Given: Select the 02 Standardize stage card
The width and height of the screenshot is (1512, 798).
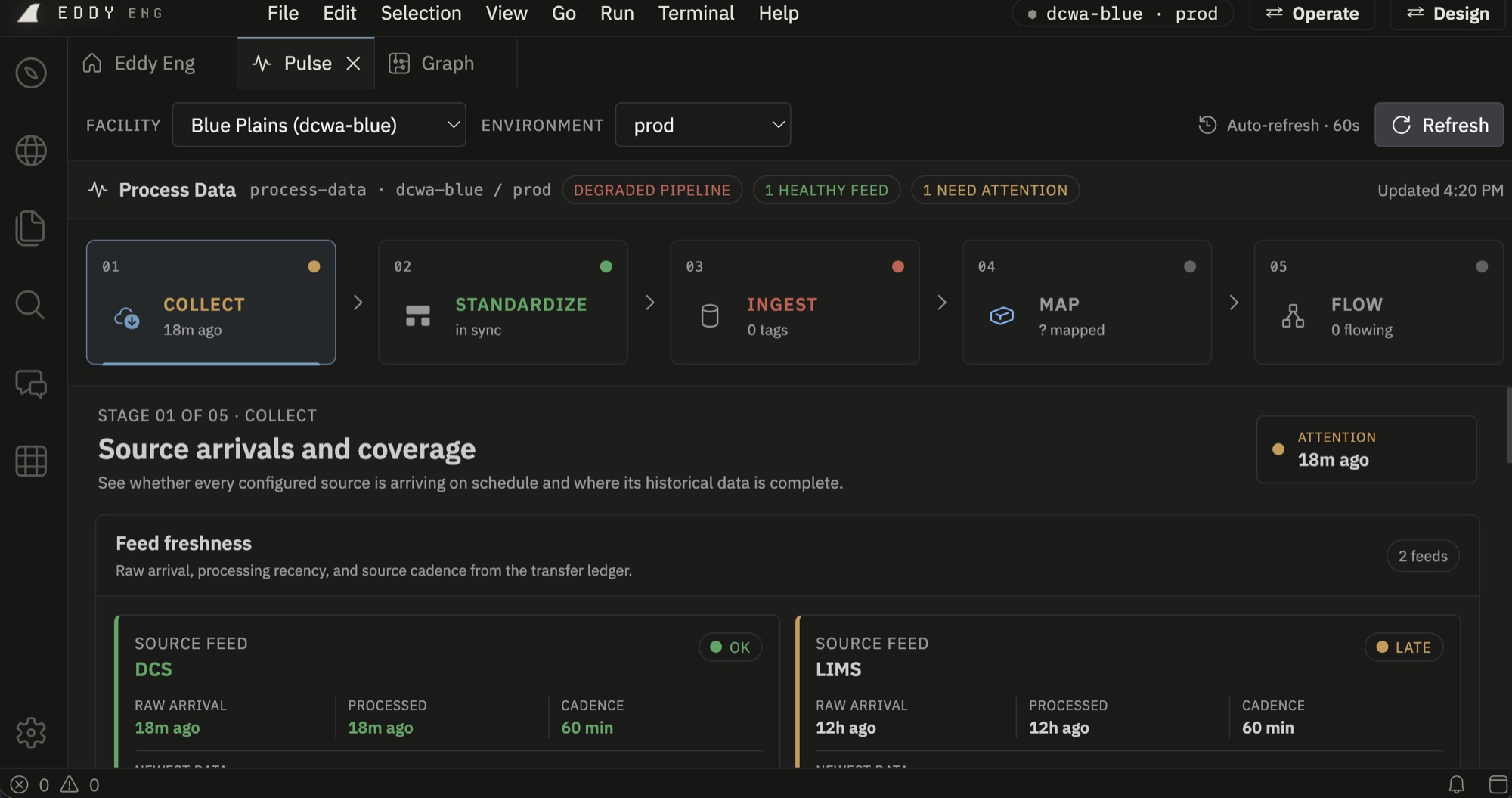Looking at the screenshot, I should [503, 303].
